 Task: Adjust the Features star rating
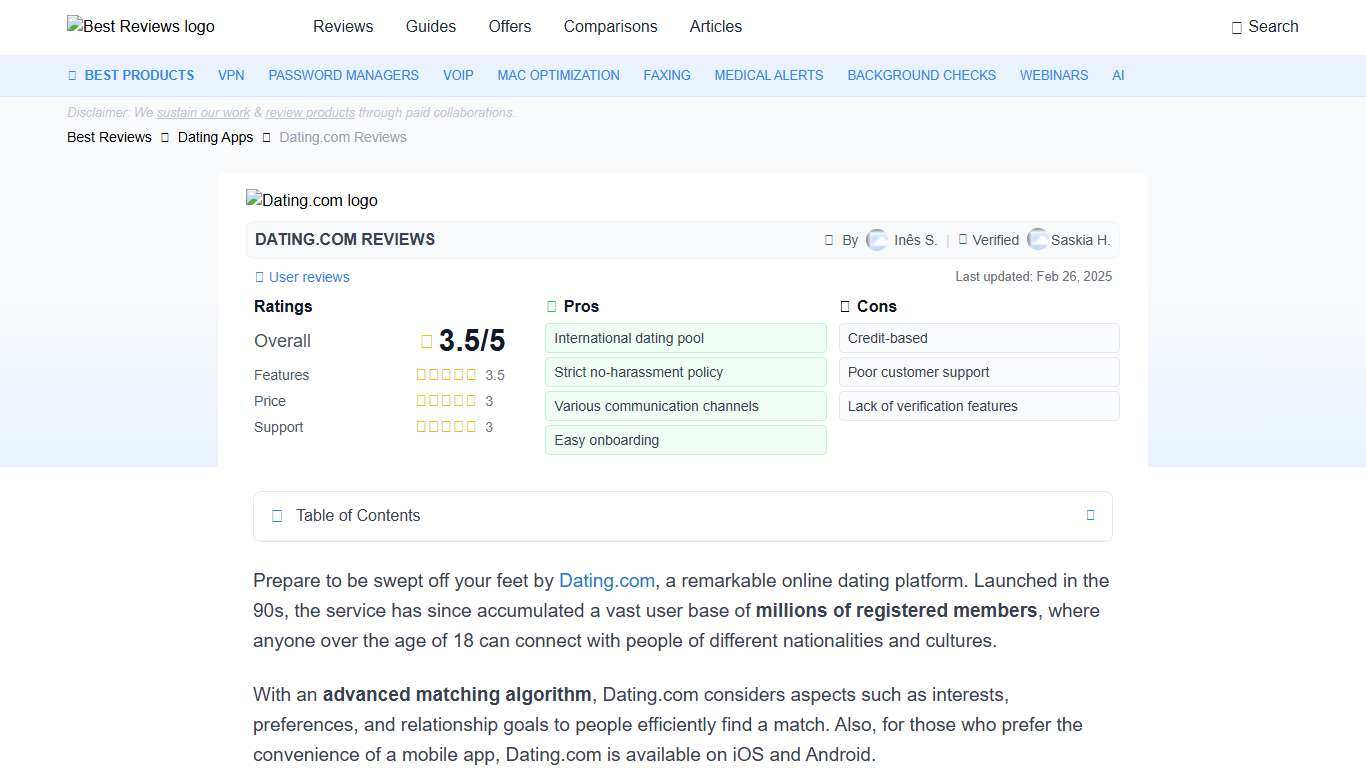tap(447, 374)
